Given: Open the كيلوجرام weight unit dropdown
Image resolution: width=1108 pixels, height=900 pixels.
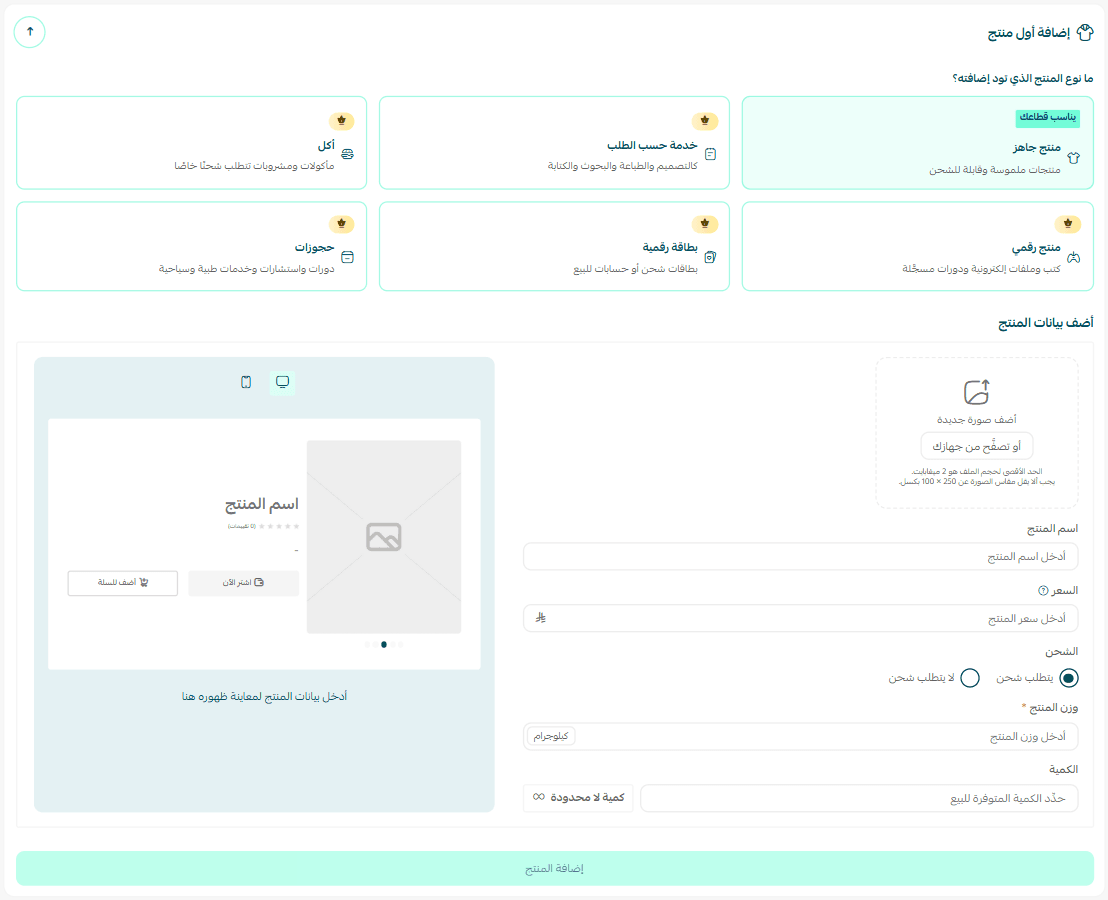Looking at the screenshot, I should pyautogui.click(x=551, y=736).
